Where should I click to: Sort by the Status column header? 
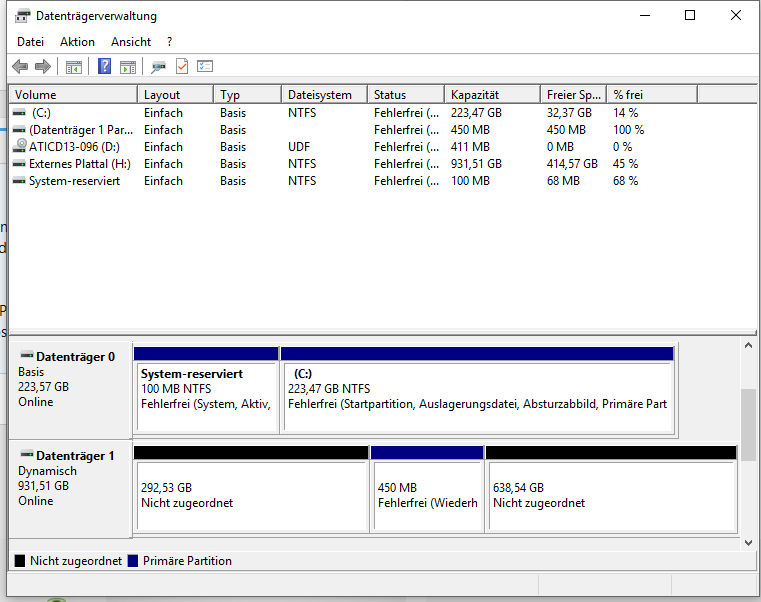coord(406,95)
